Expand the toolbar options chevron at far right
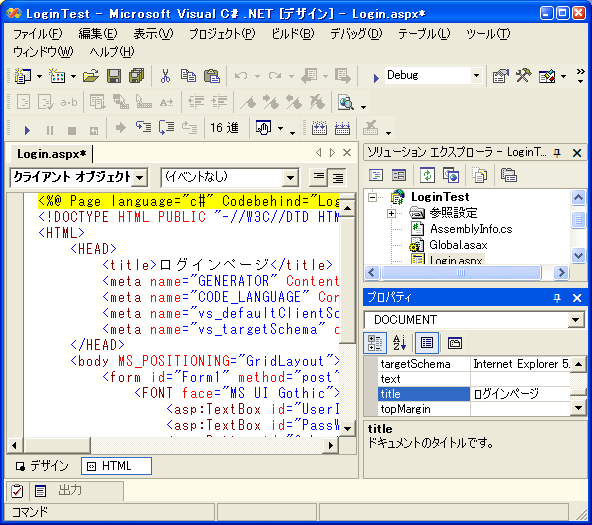This screenshot has width=592, height=525. tap(581, 75)
